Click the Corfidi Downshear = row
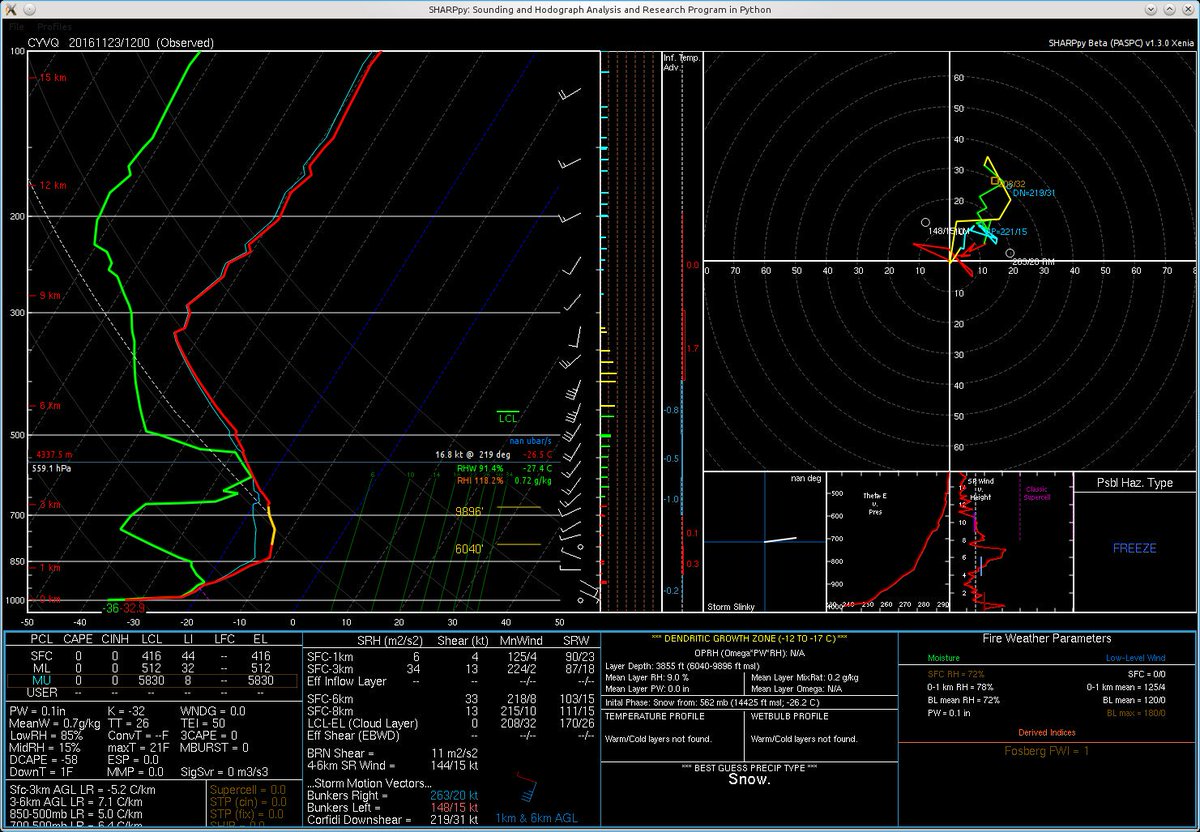This screenshot has width=1200, height=832. click(x=394, y=818)
